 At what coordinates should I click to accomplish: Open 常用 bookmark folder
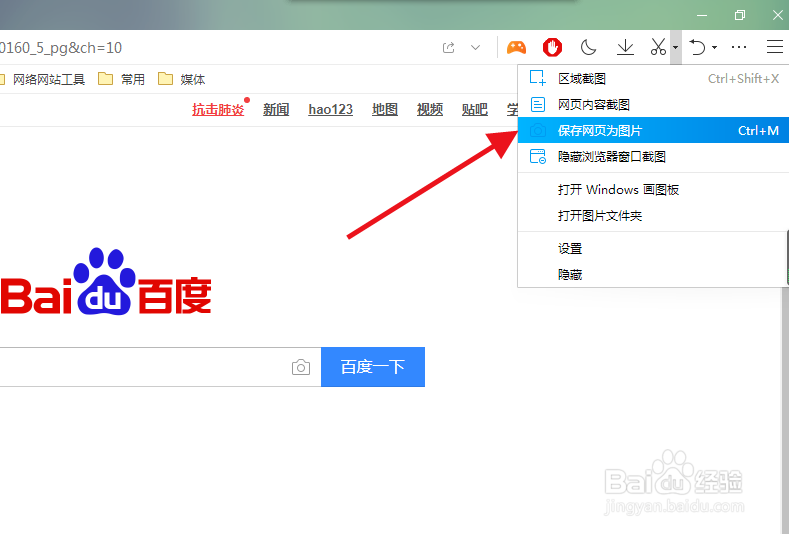coord(121,79)
